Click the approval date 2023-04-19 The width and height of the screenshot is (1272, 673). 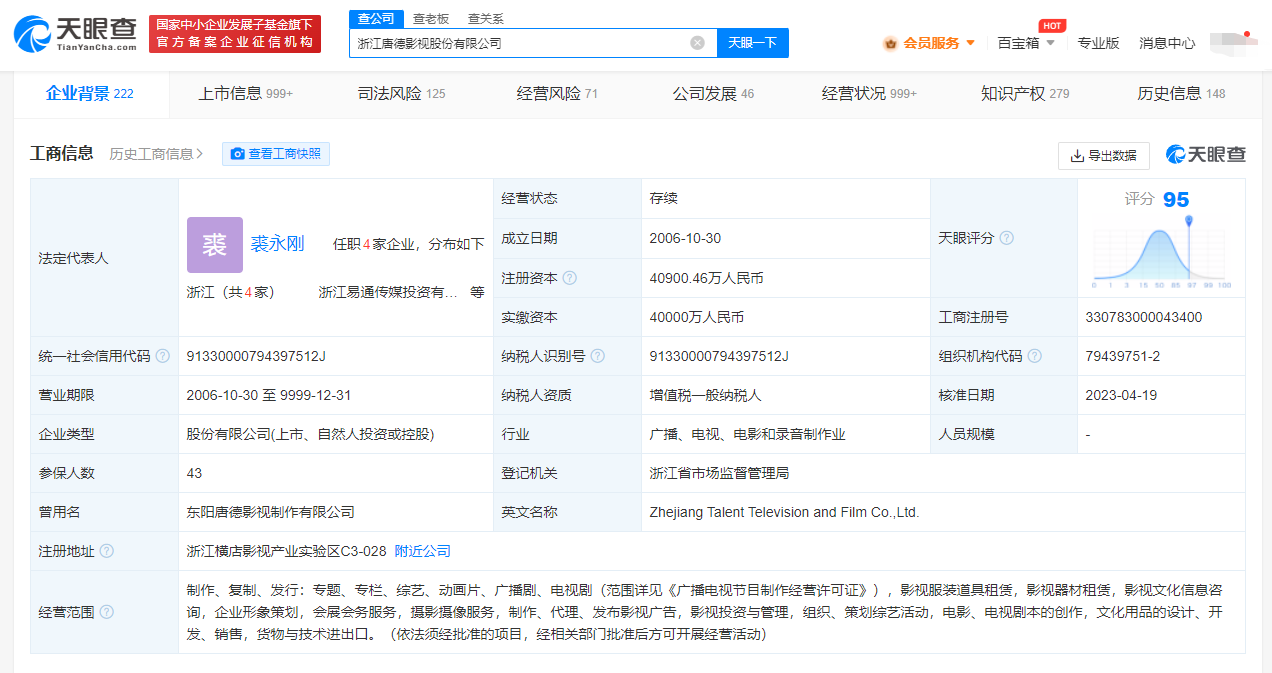point(1121,395)
